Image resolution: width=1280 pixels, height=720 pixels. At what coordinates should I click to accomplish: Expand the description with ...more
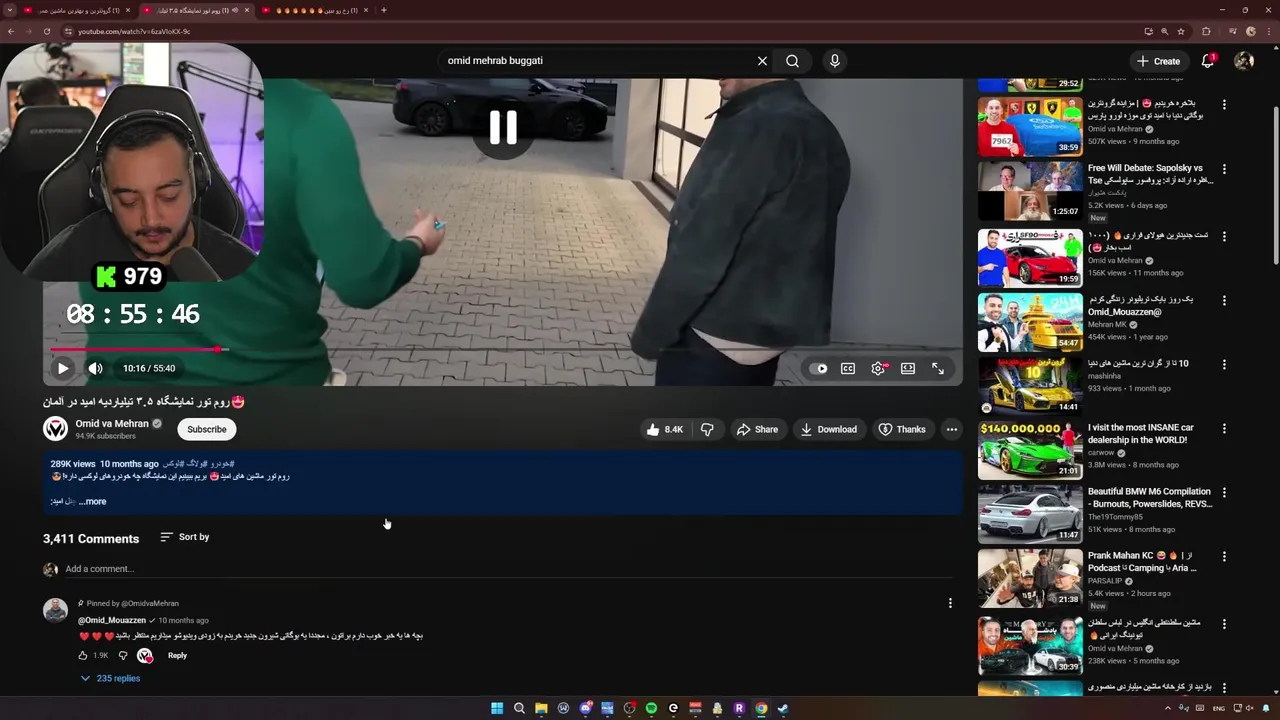coord(92,502)
